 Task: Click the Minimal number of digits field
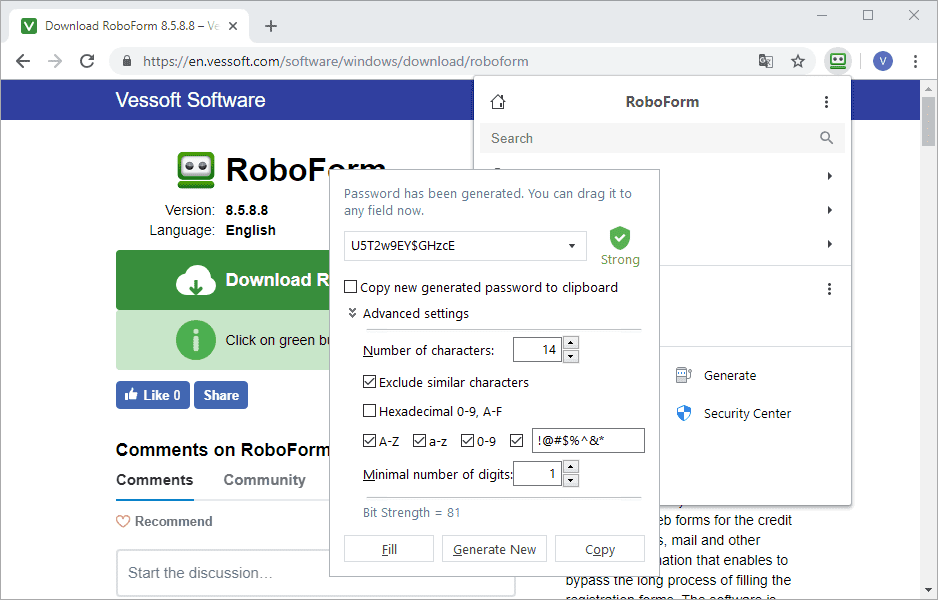pos(537,474)
